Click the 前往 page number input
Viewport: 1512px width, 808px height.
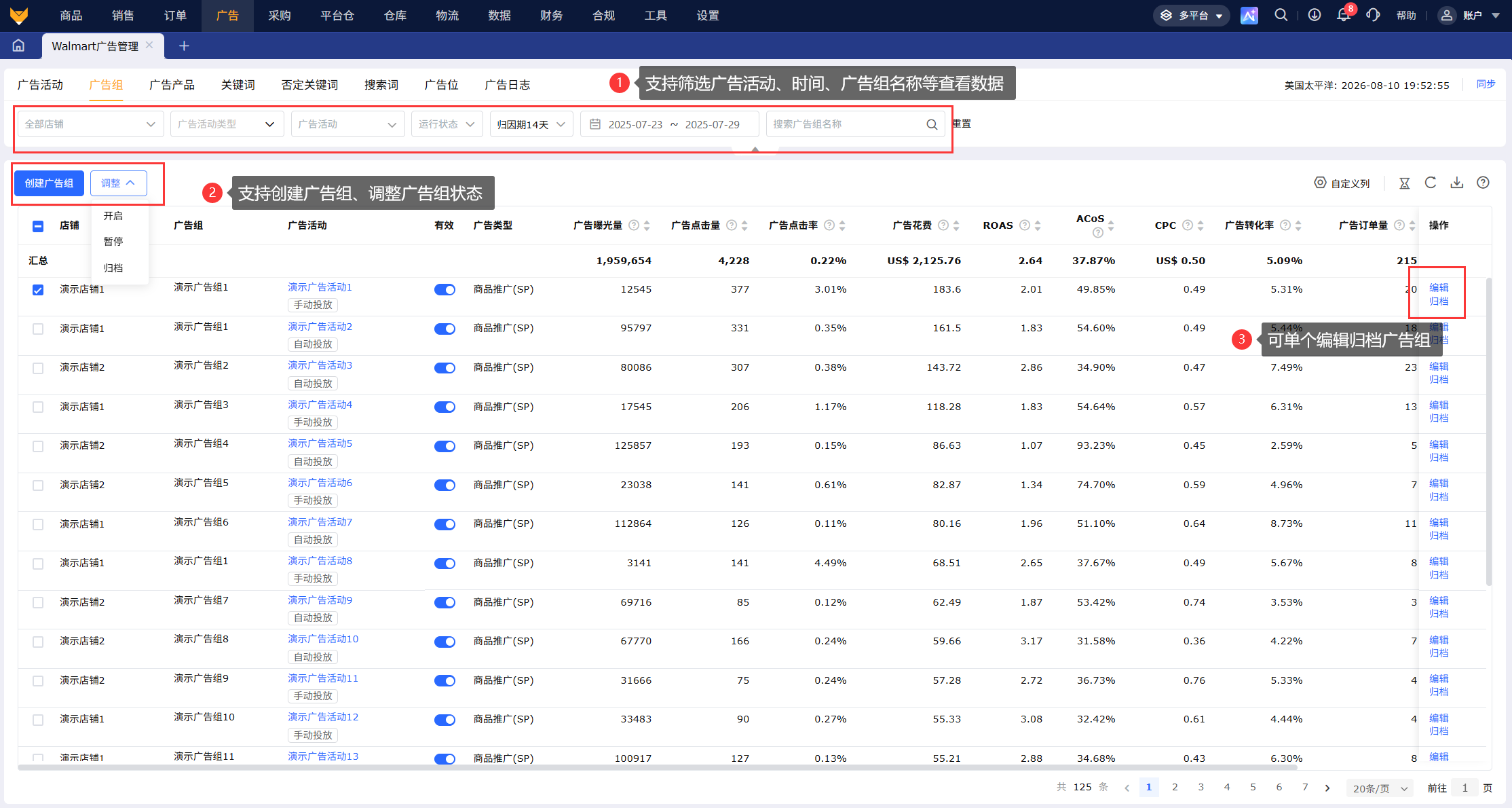click(1465, 788)
